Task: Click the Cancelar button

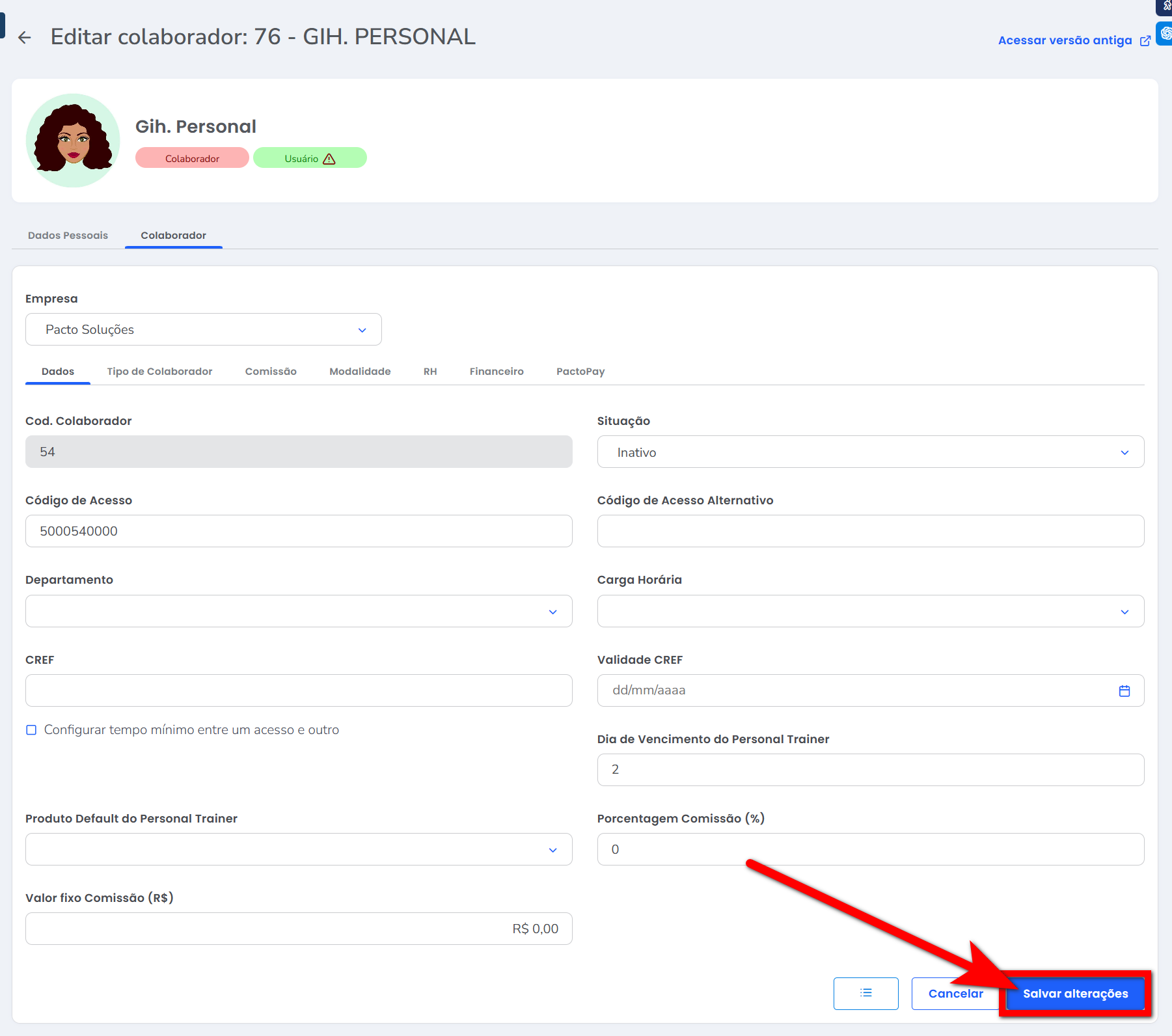Action: tap(955, 994)
